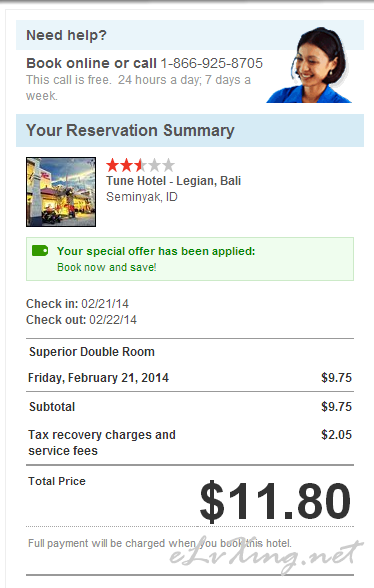Viewport: 374px width, 588px height.
Task: Click the check in date 02/21/14
Action: tap(105, 303)
